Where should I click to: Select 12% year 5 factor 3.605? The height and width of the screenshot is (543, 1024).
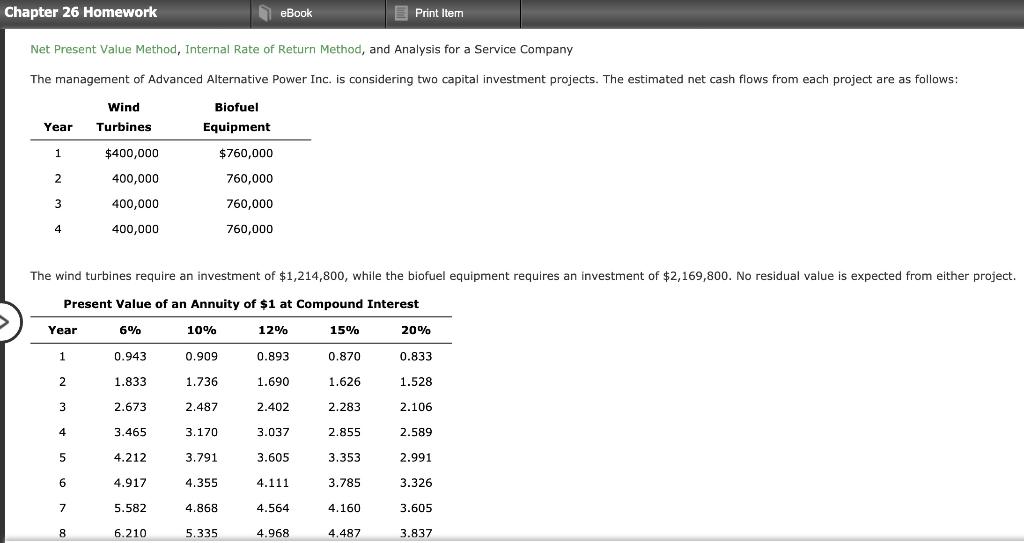click(273, 458)
